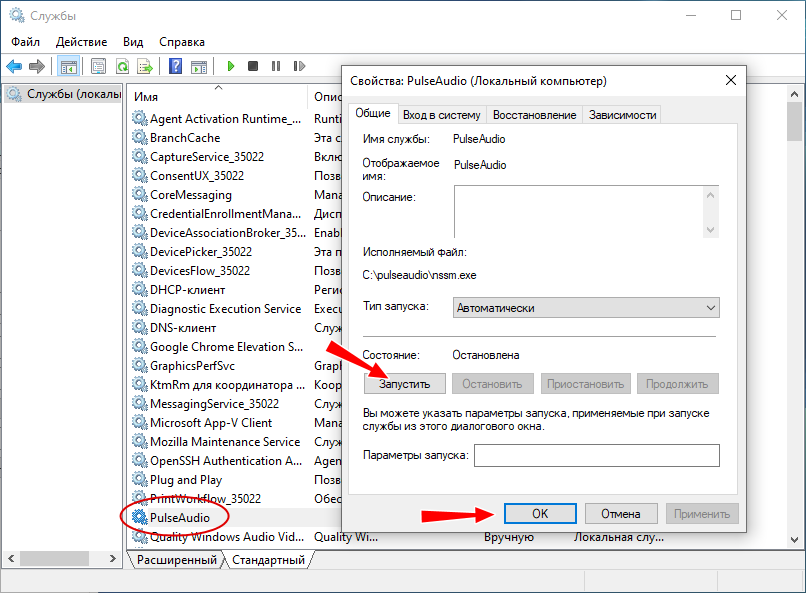Toggle the console tree toolbar icon
This screenshot has height=593, width=806.
pos(69,67)
